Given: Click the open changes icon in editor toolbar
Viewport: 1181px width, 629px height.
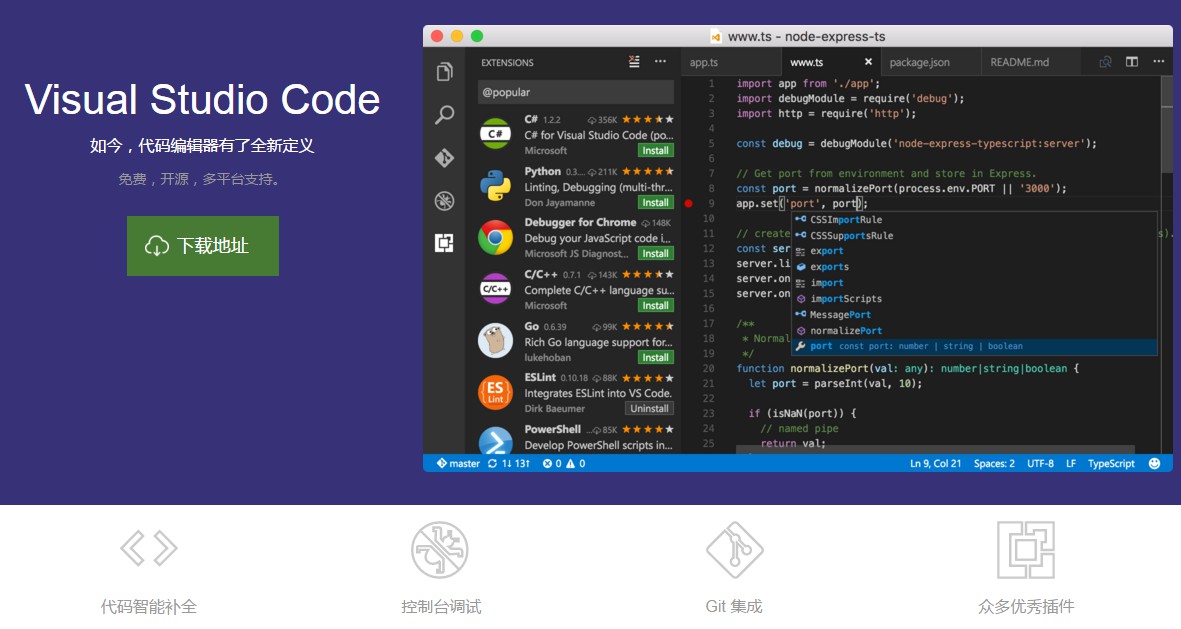Looking at the screenshot, I should 1106,62.
